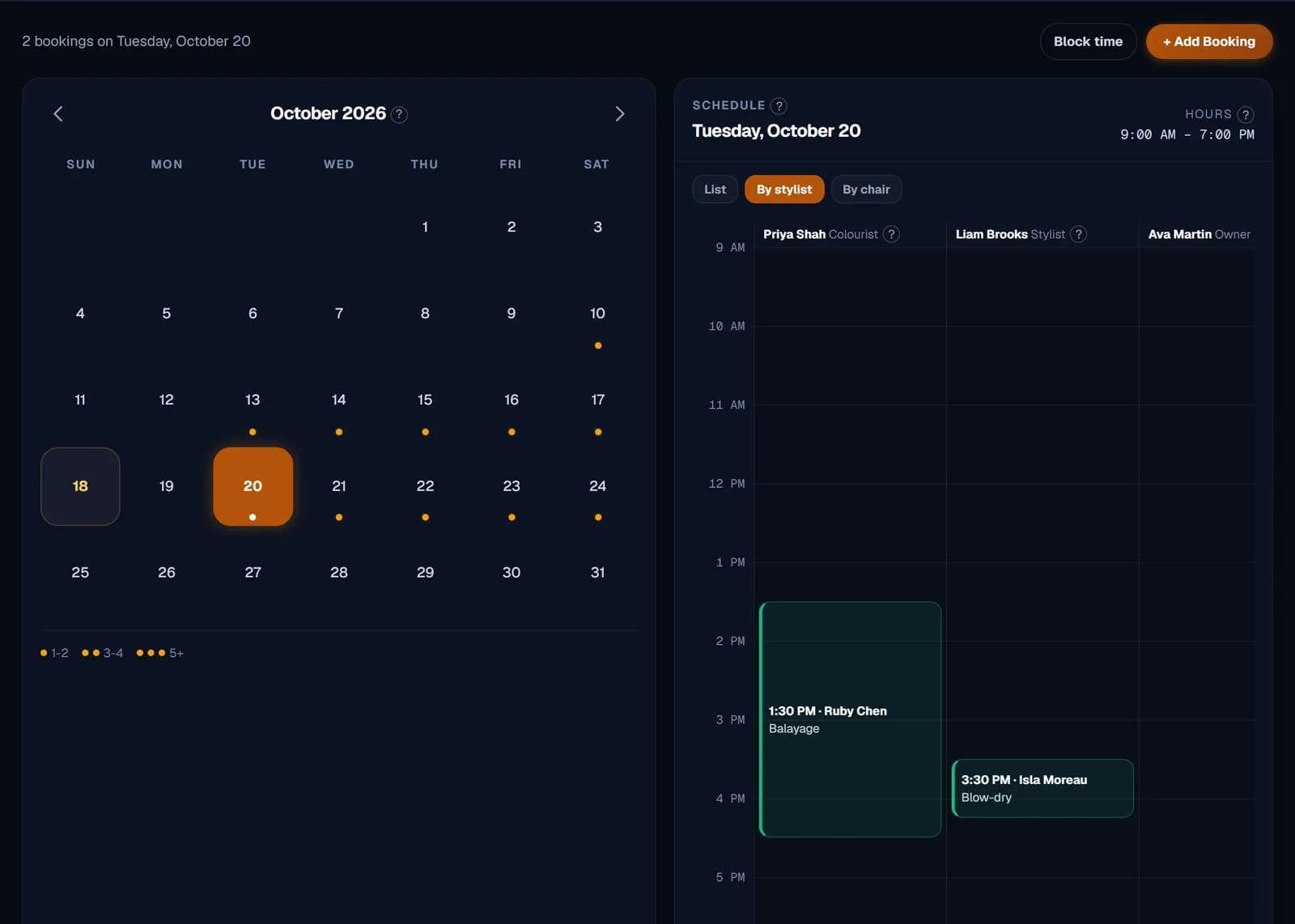Open help icon next to SCHEDULE label
The width and height of the screenshot is (1295, 924).
pos(779,106)
